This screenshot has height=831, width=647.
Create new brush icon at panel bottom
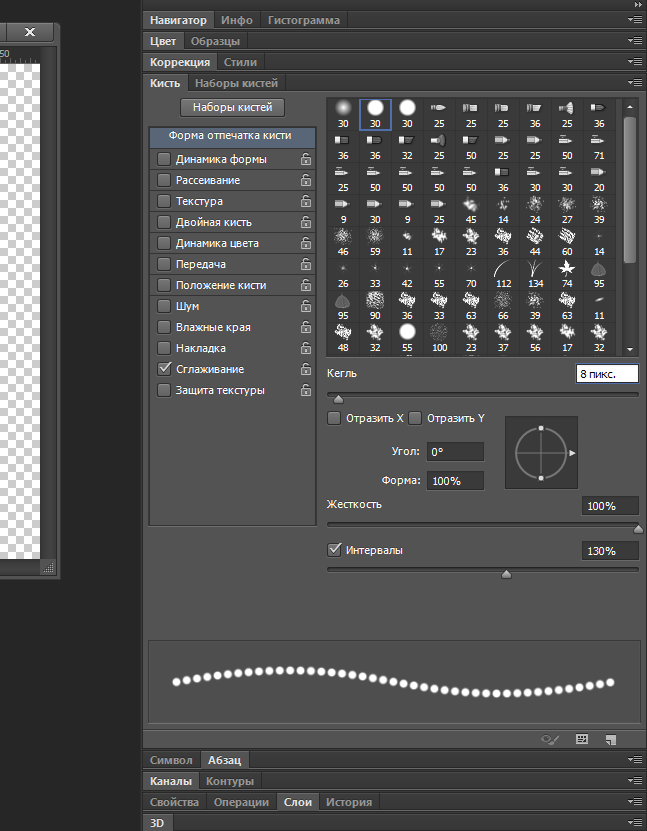coord(610,739)
